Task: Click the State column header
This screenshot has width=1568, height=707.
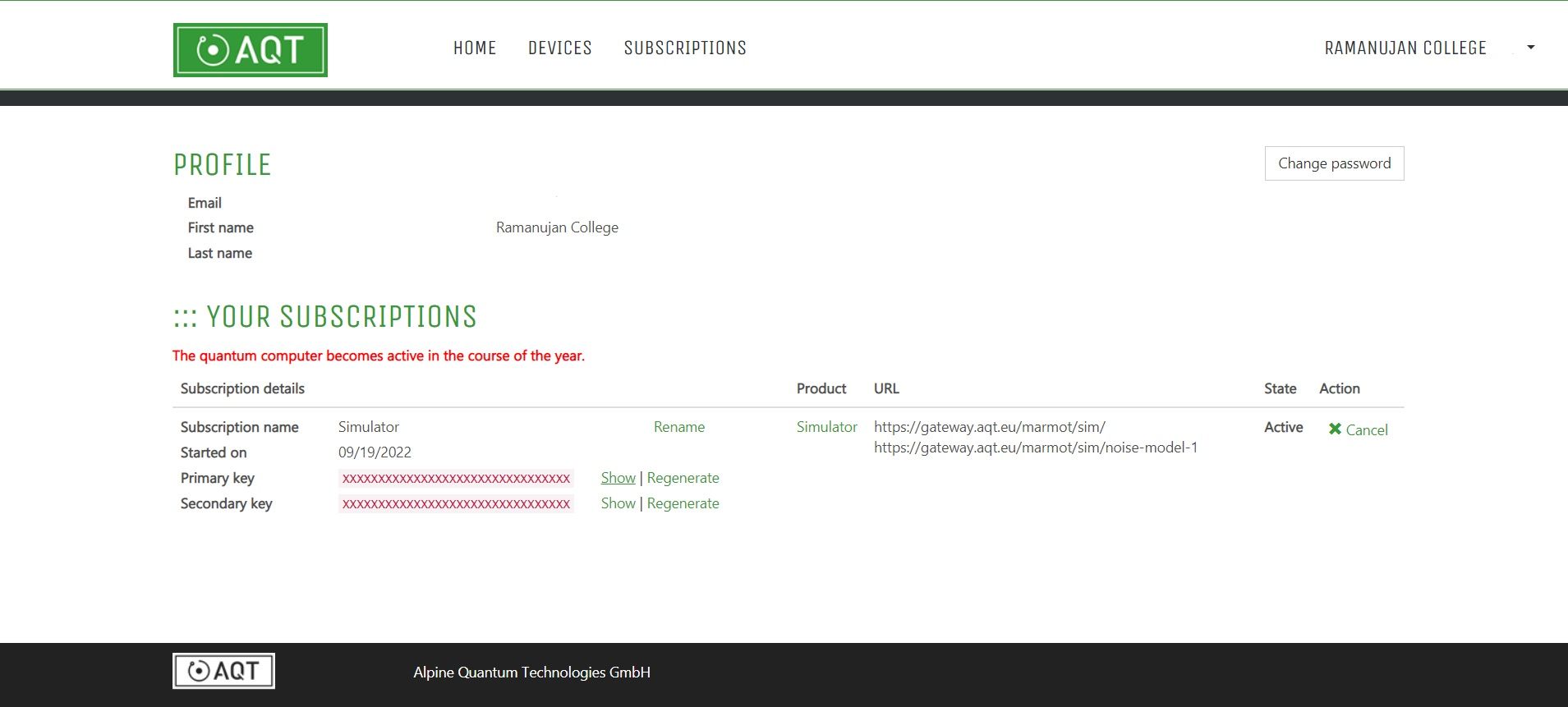Action: pos(1280,388)
